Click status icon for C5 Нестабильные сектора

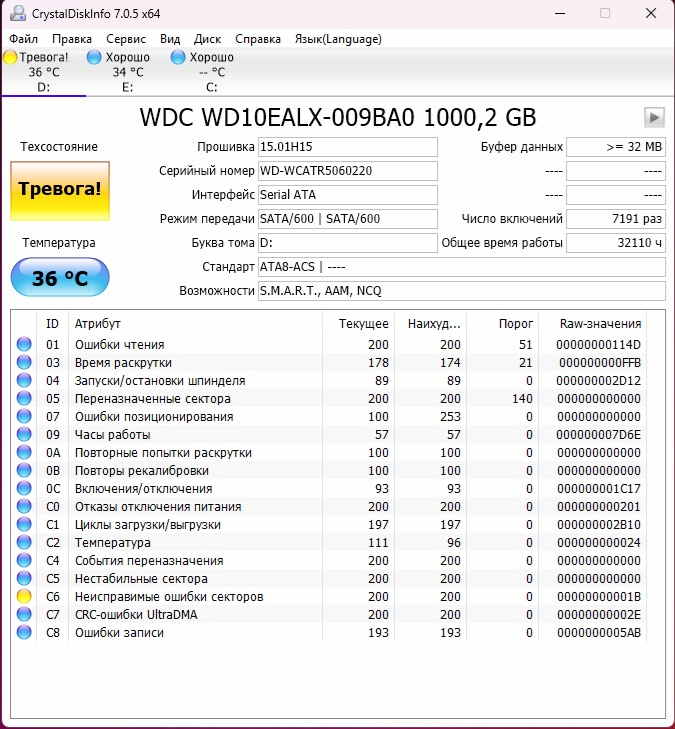24,578
